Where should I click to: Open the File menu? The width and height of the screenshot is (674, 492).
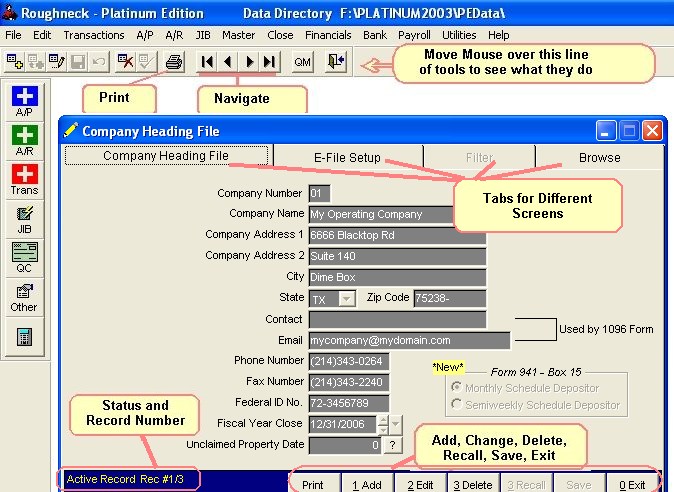(x=13, y=35)
